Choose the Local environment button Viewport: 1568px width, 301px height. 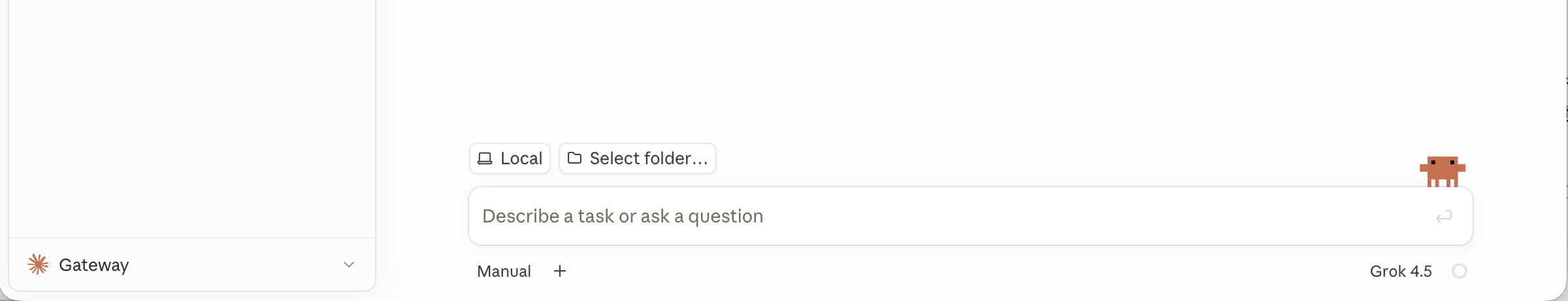[510, 158]
